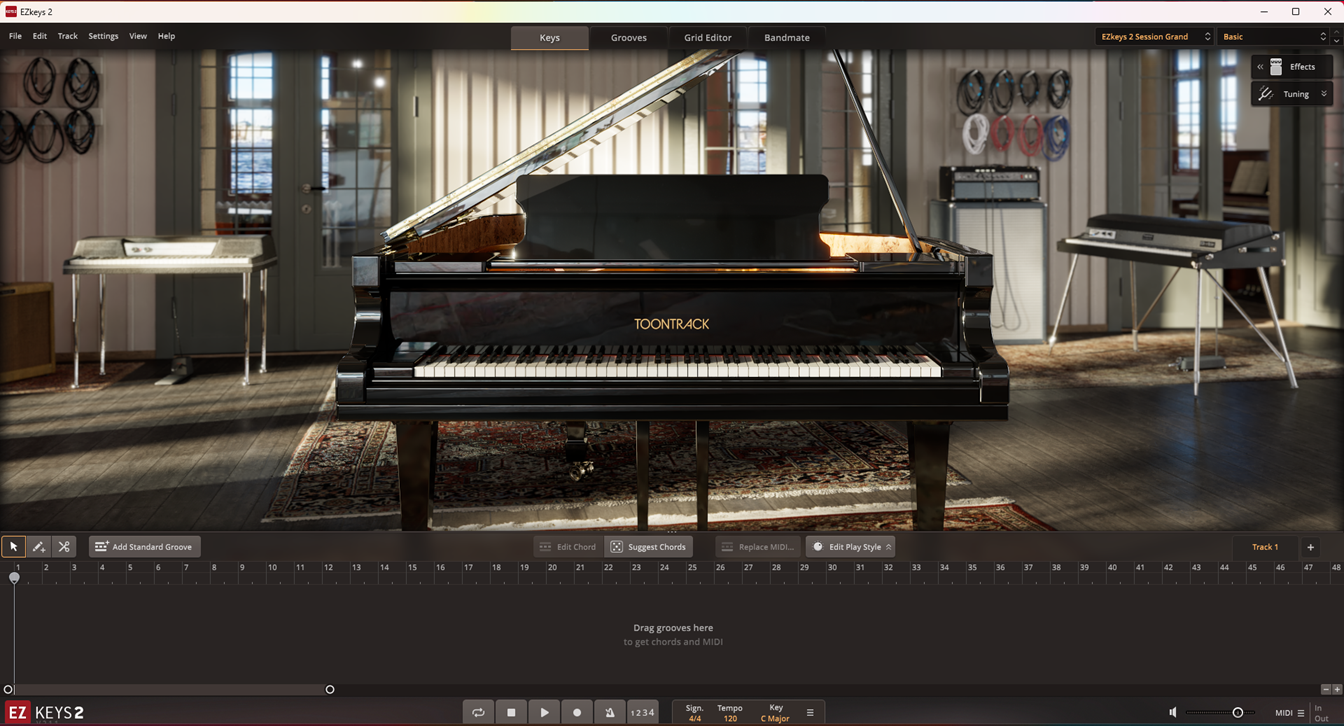Viewport: 1344px width, 726px height.
Task: Open the Settings menu
Action: click(x=103, y=36)
